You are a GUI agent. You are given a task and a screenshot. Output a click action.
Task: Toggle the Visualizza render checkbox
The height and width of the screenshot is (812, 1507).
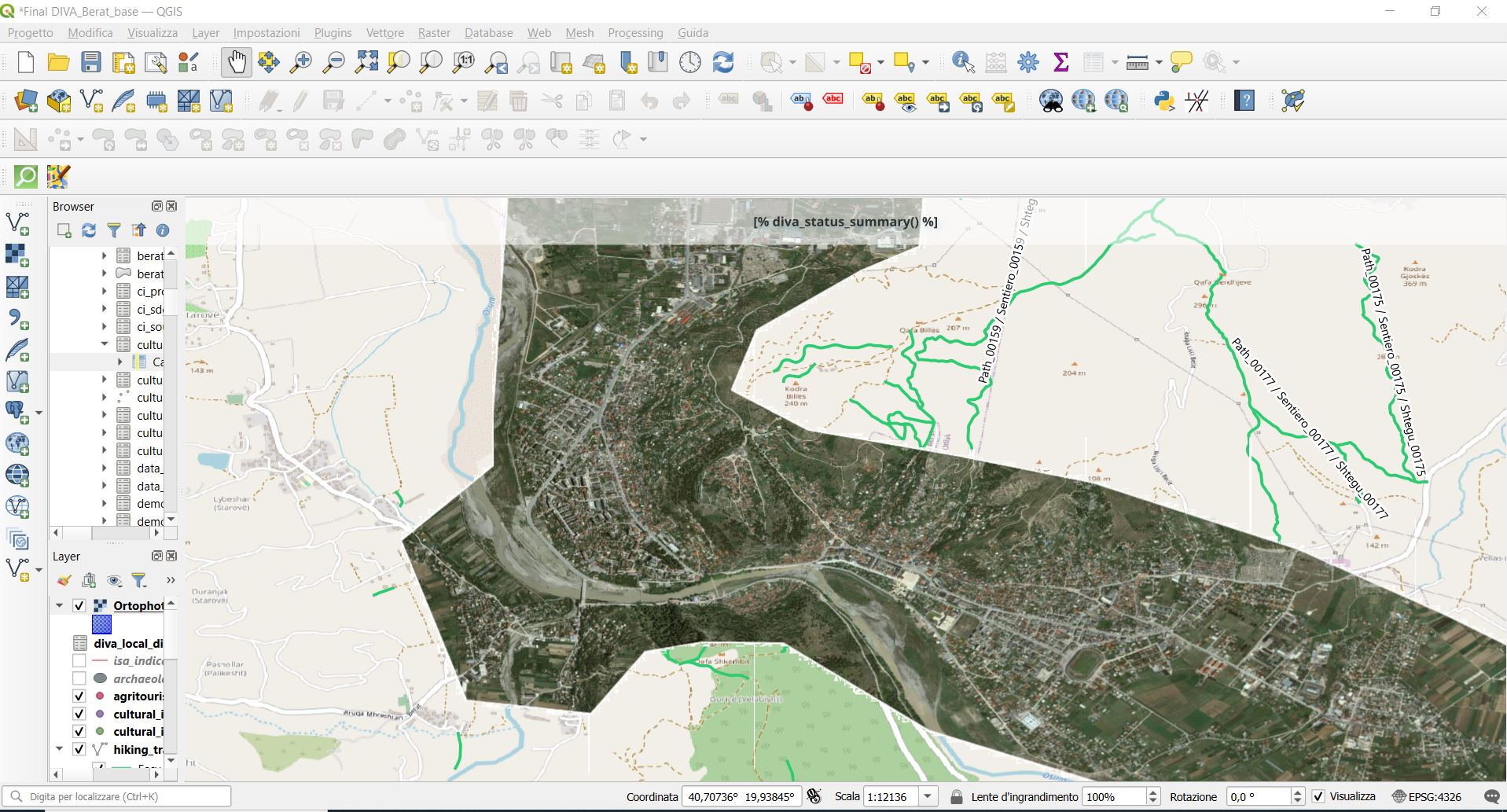[1318, 796]
